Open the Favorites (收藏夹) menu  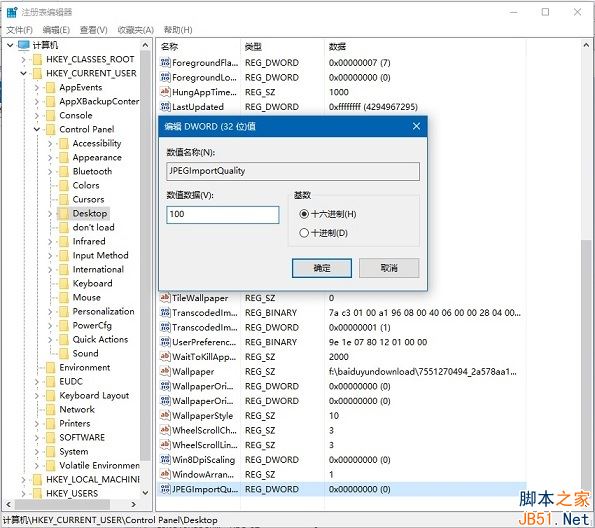pyautogui.click(x=135, y=30)
